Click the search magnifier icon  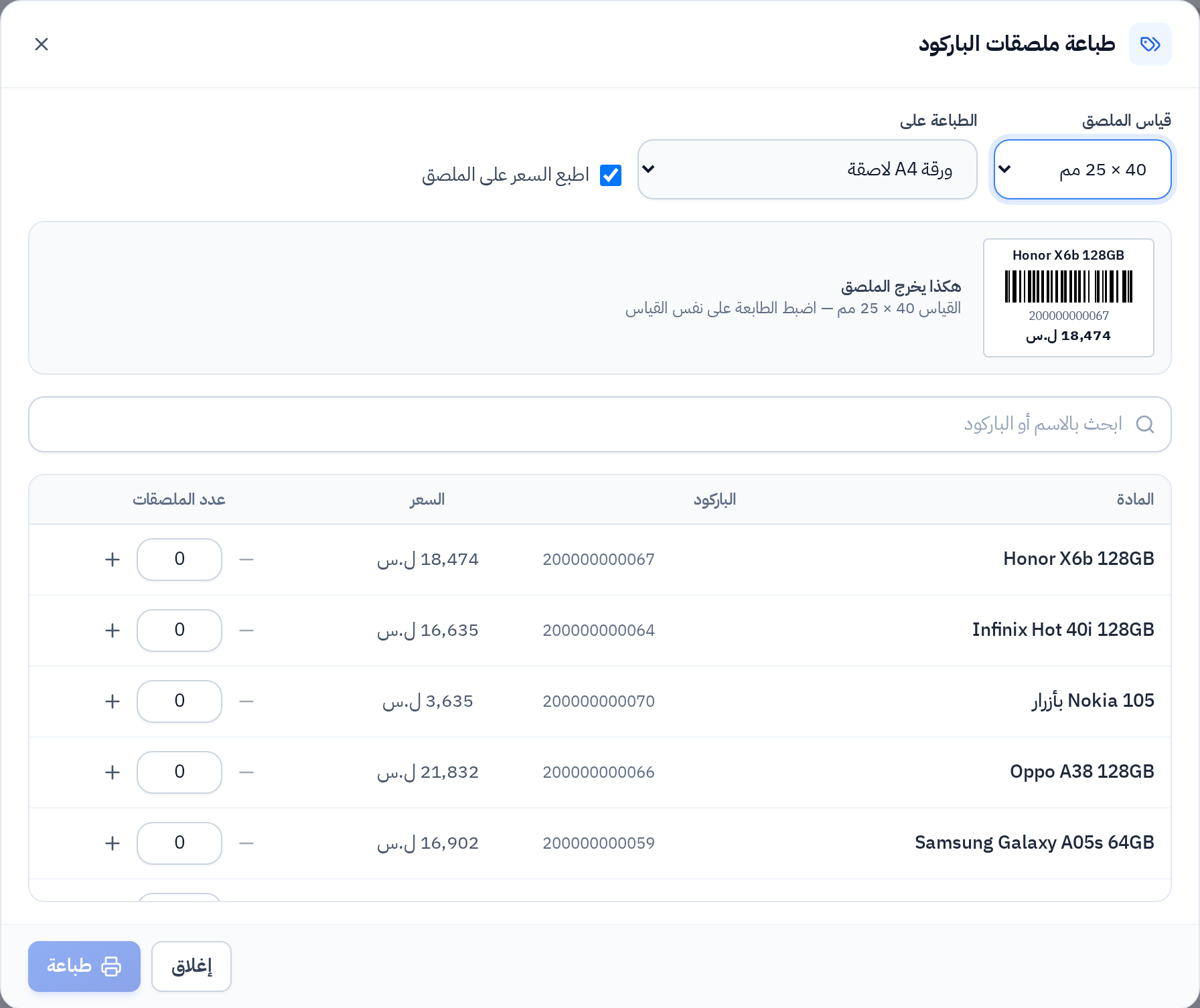[1145, 424]
